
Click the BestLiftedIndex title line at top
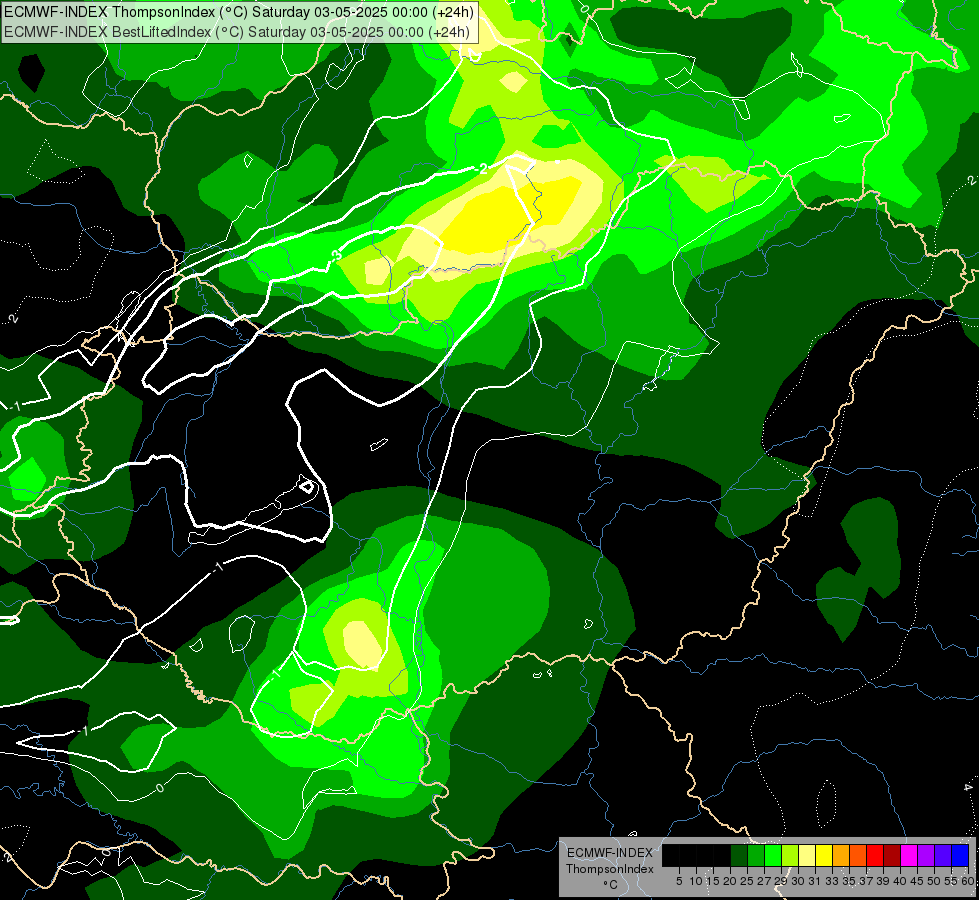click(x=237, y=32)
